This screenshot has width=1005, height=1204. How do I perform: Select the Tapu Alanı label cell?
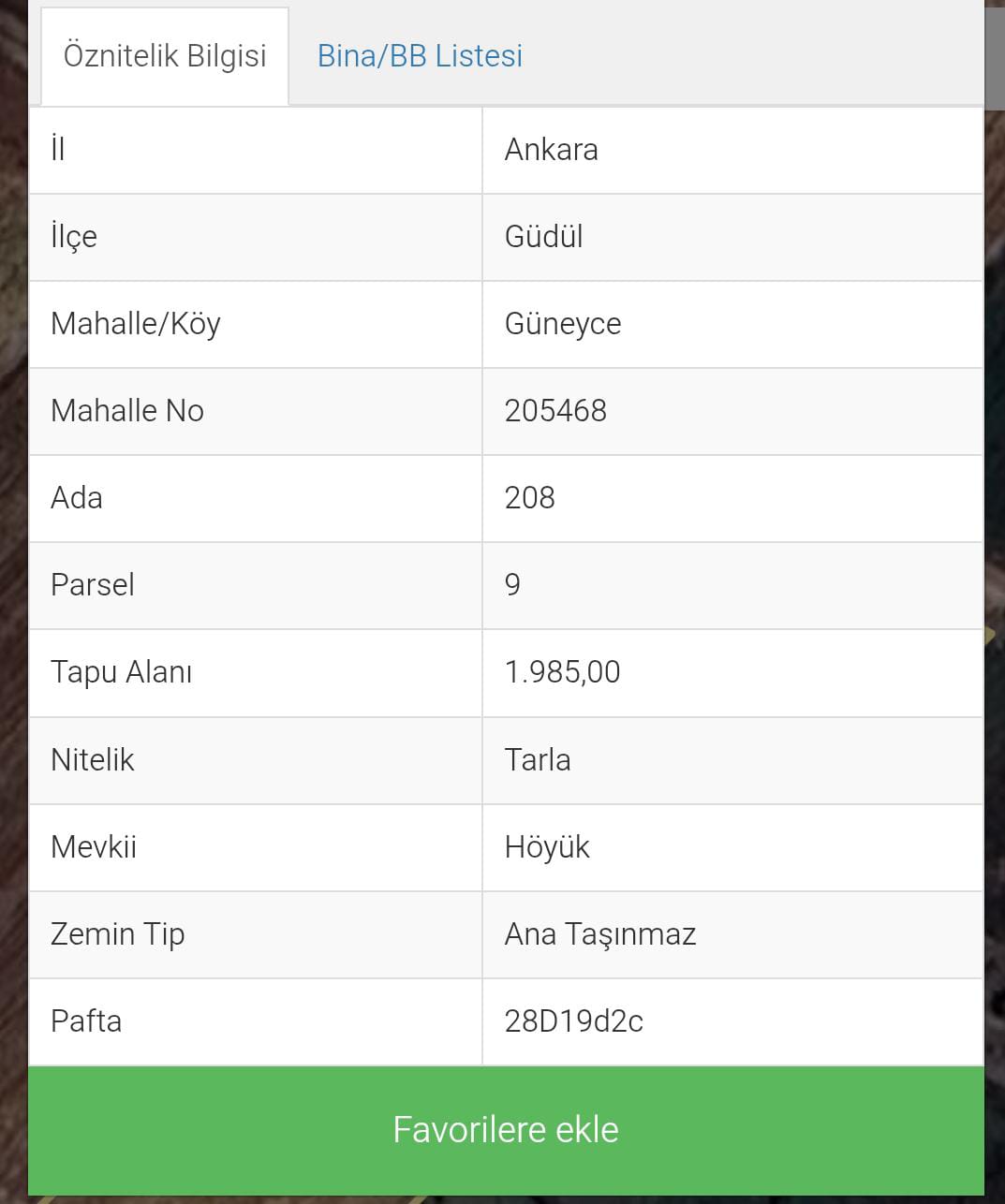pyautogui.click(x=256, y=672)
